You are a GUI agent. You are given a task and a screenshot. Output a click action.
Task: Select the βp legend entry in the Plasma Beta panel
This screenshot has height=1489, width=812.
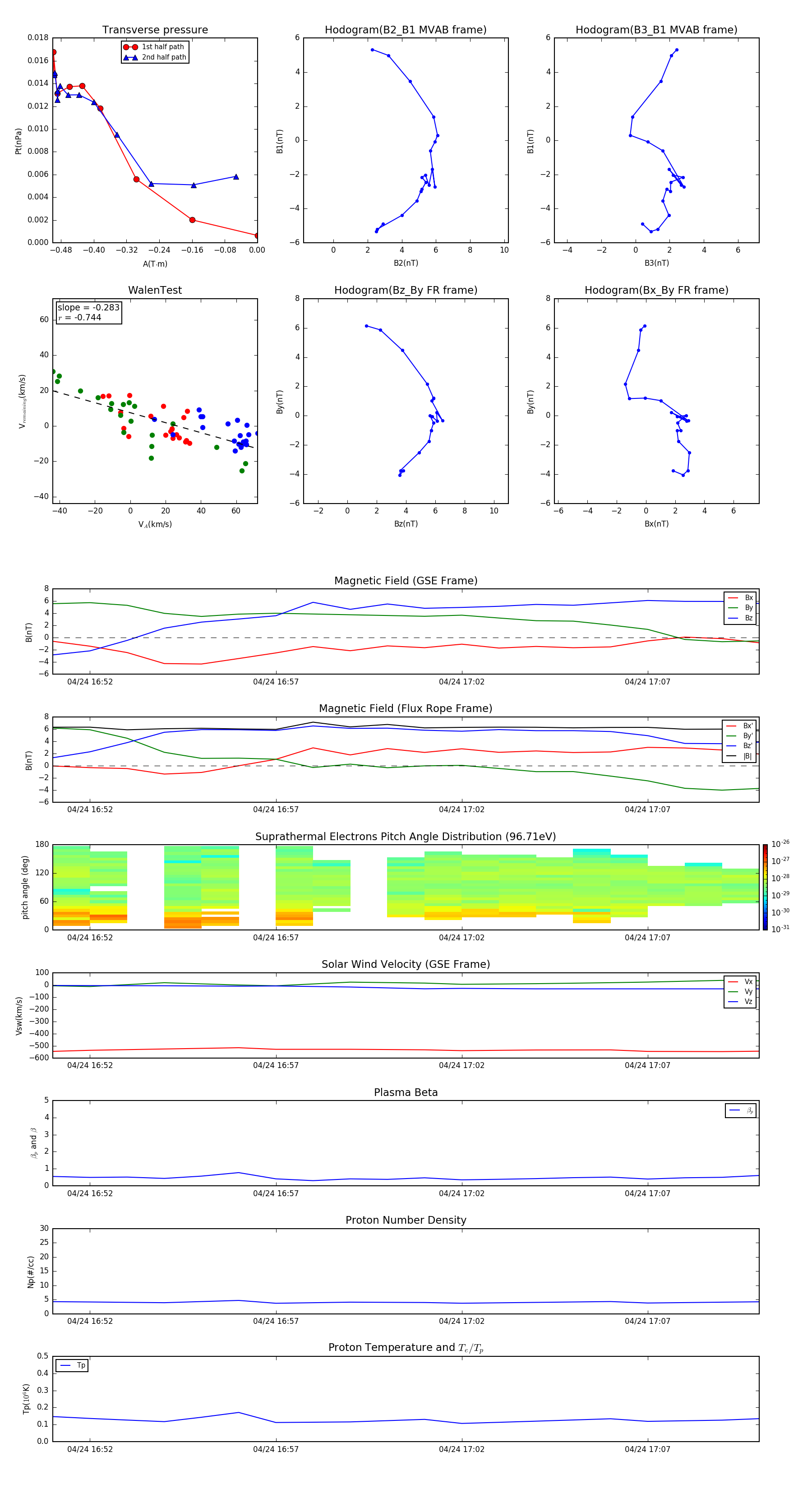pyautogui.click(x=741, y=1110)
